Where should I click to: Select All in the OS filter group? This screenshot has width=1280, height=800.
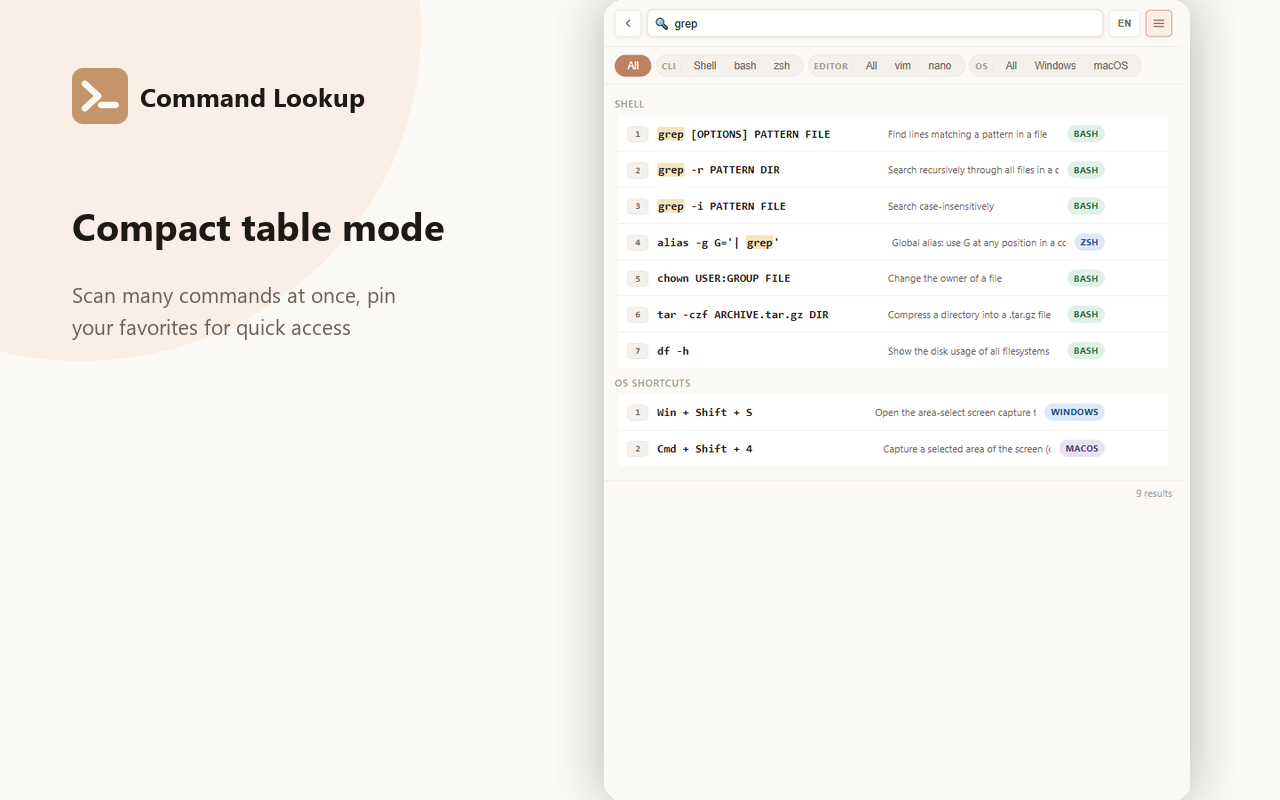[x=1011, y=66]
